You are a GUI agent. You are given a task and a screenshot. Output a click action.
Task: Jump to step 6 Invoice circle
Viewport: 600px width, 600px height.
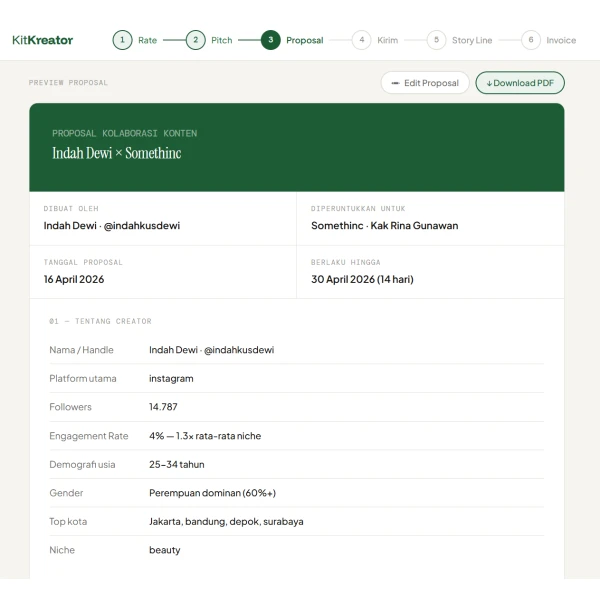point(531,40)
